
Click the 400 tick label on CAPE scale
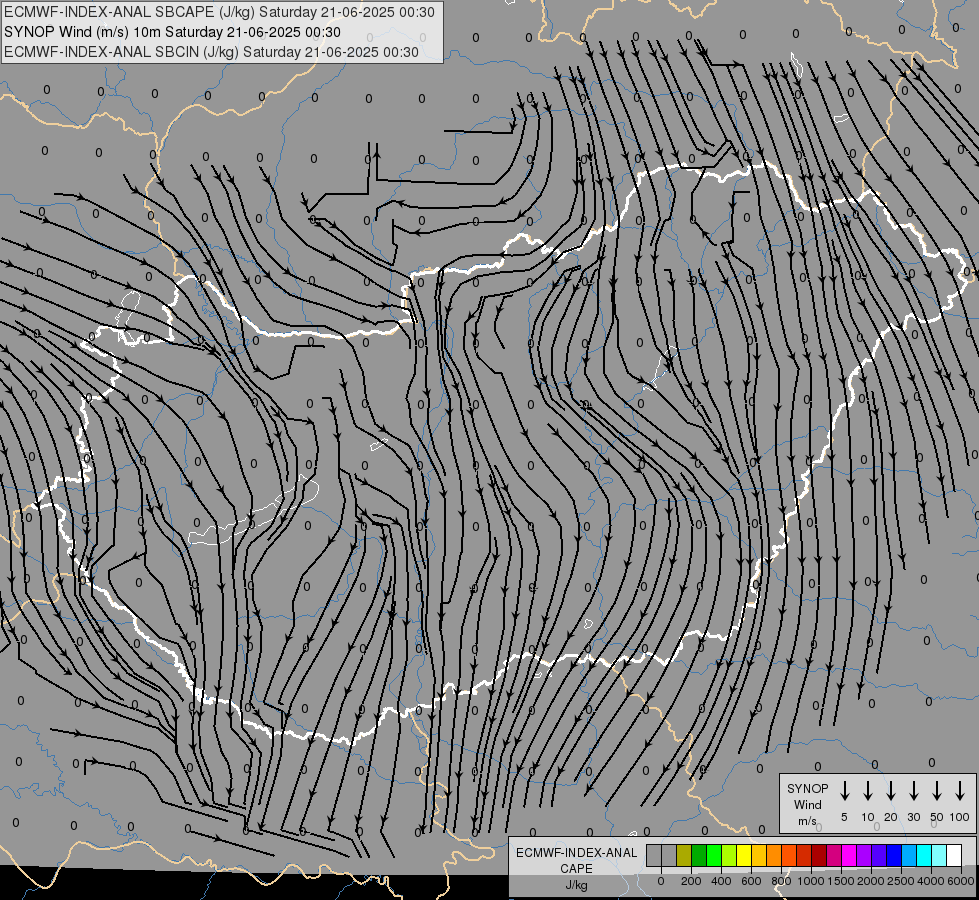coord(721,881)
